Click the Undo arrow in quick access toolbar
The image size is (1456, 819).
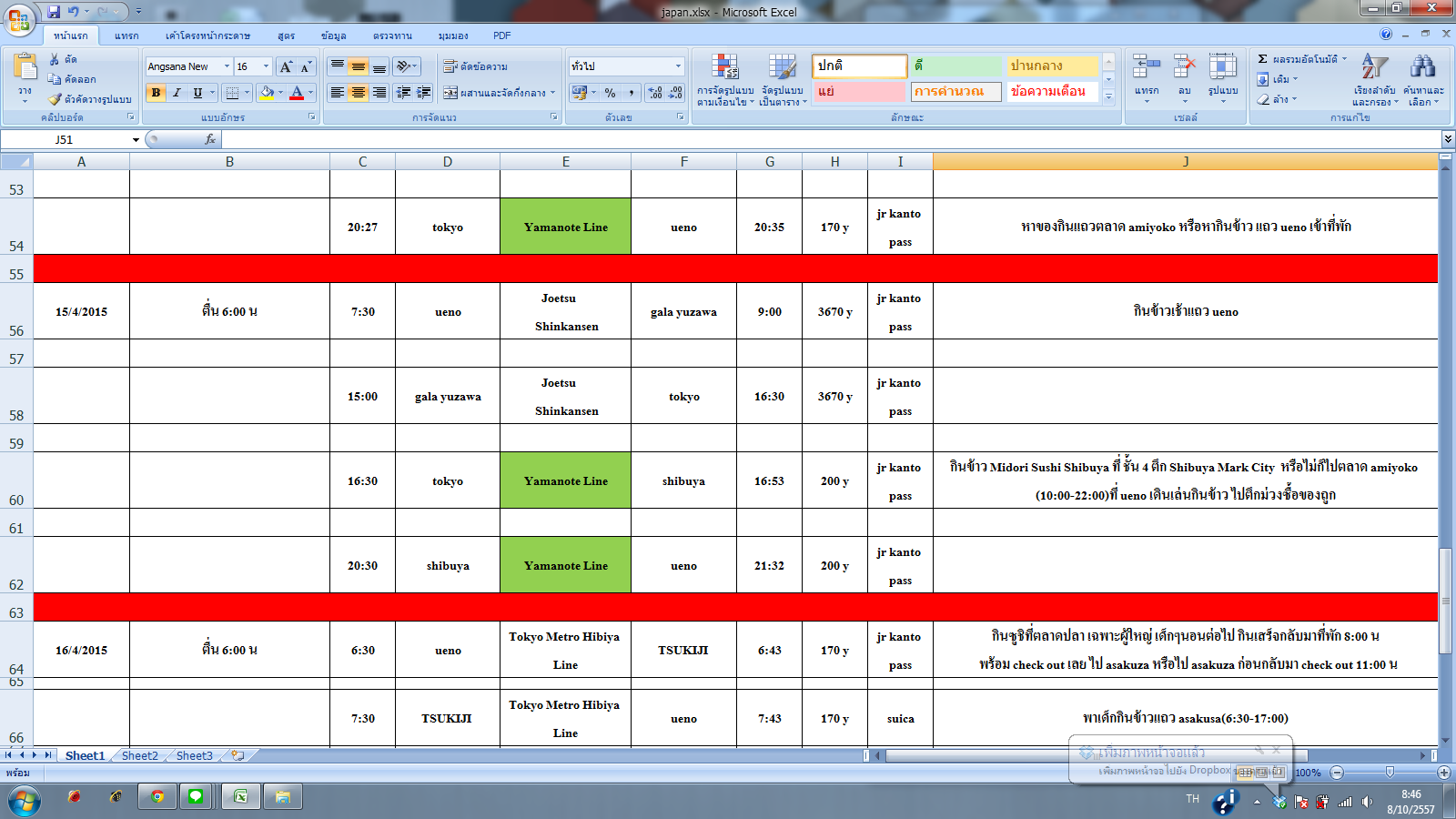coord(74,12)
